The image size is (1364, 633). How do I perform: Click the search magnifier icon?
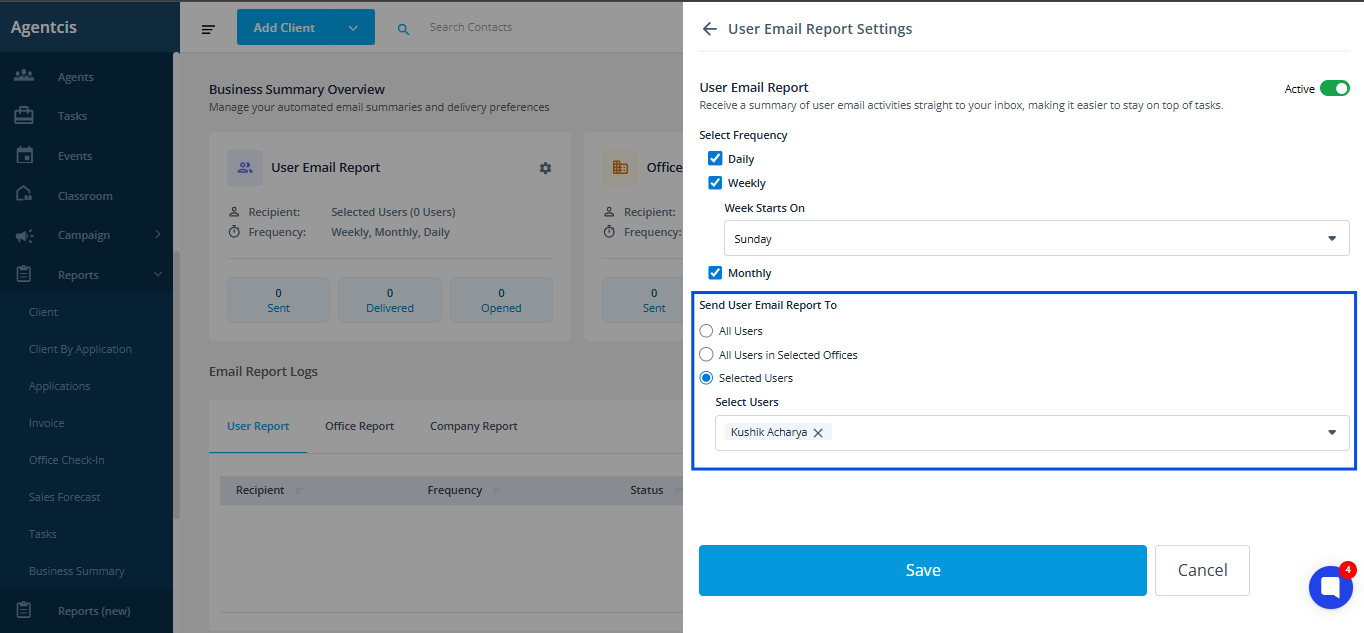point(404,29)
